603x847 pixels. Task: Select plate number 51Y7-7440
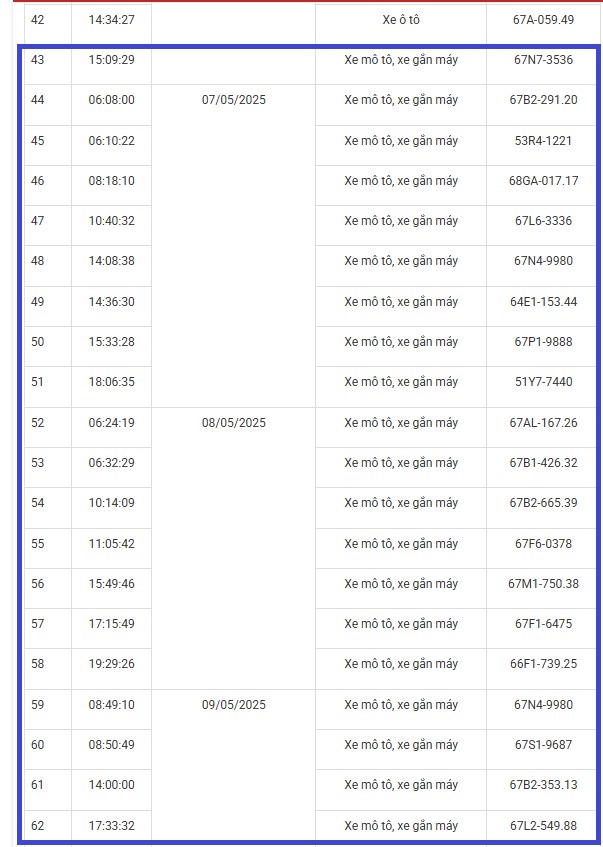[543, 382]
